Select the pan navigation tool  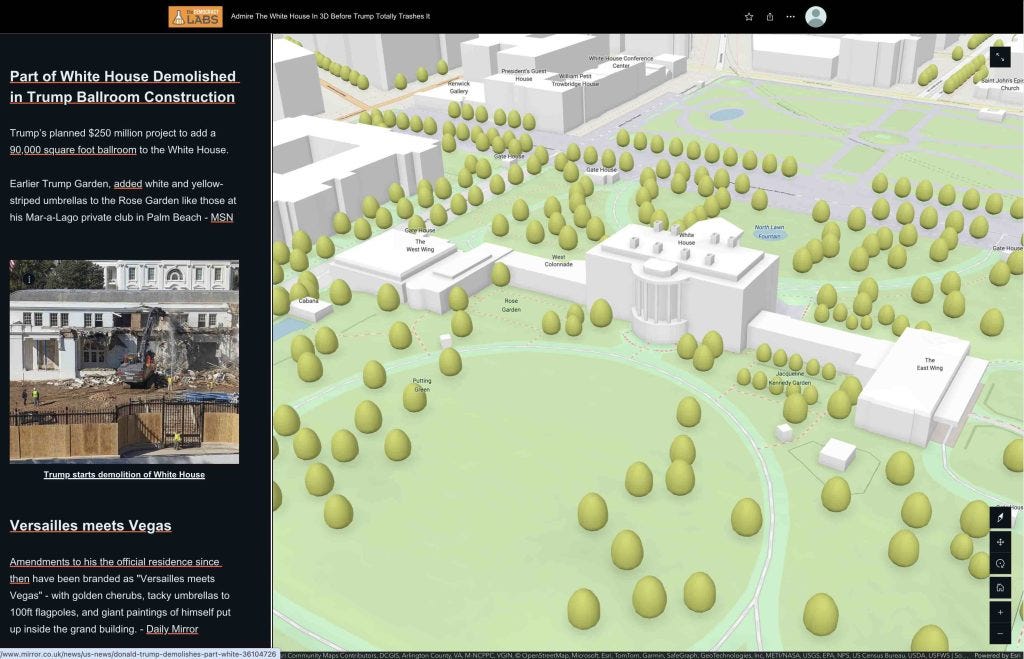pos(1000,542)
